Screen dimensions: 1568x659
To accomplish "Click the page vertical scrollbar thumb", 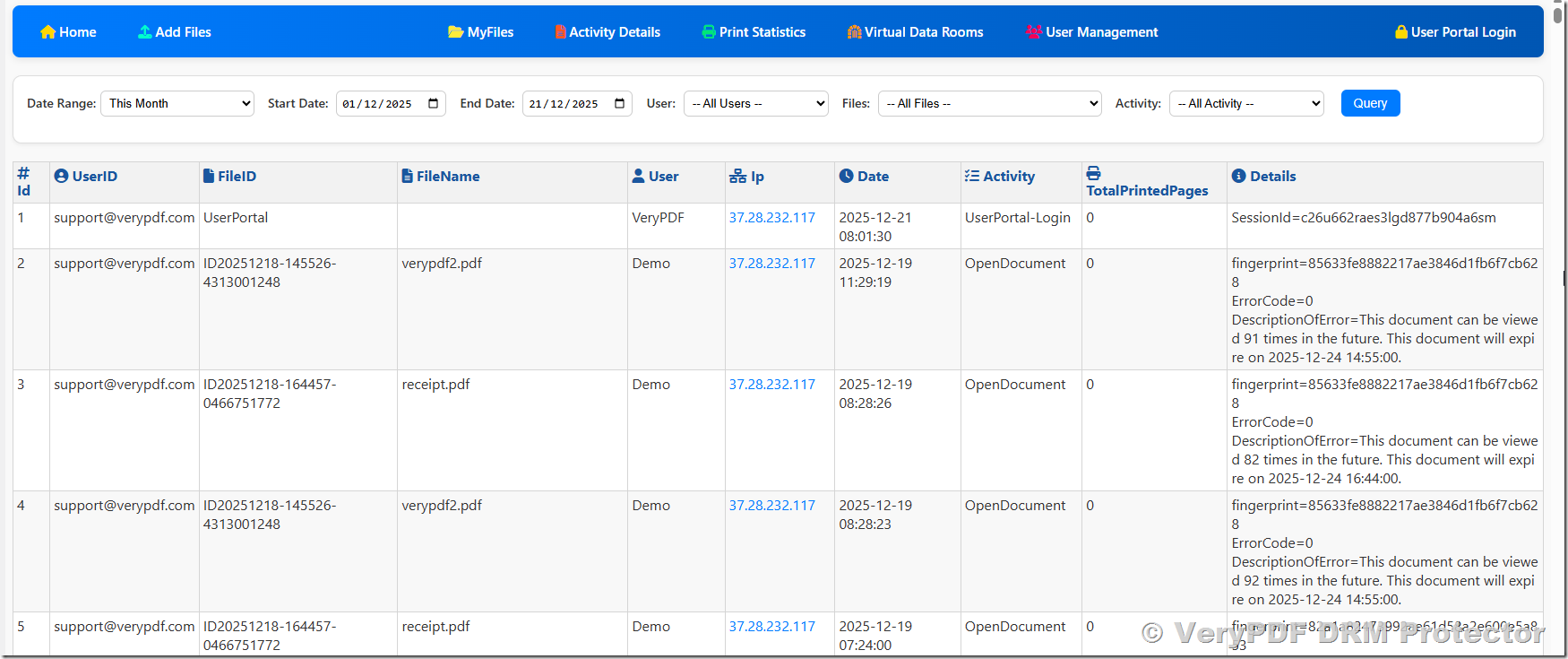I will click(x=1558, y=14).
